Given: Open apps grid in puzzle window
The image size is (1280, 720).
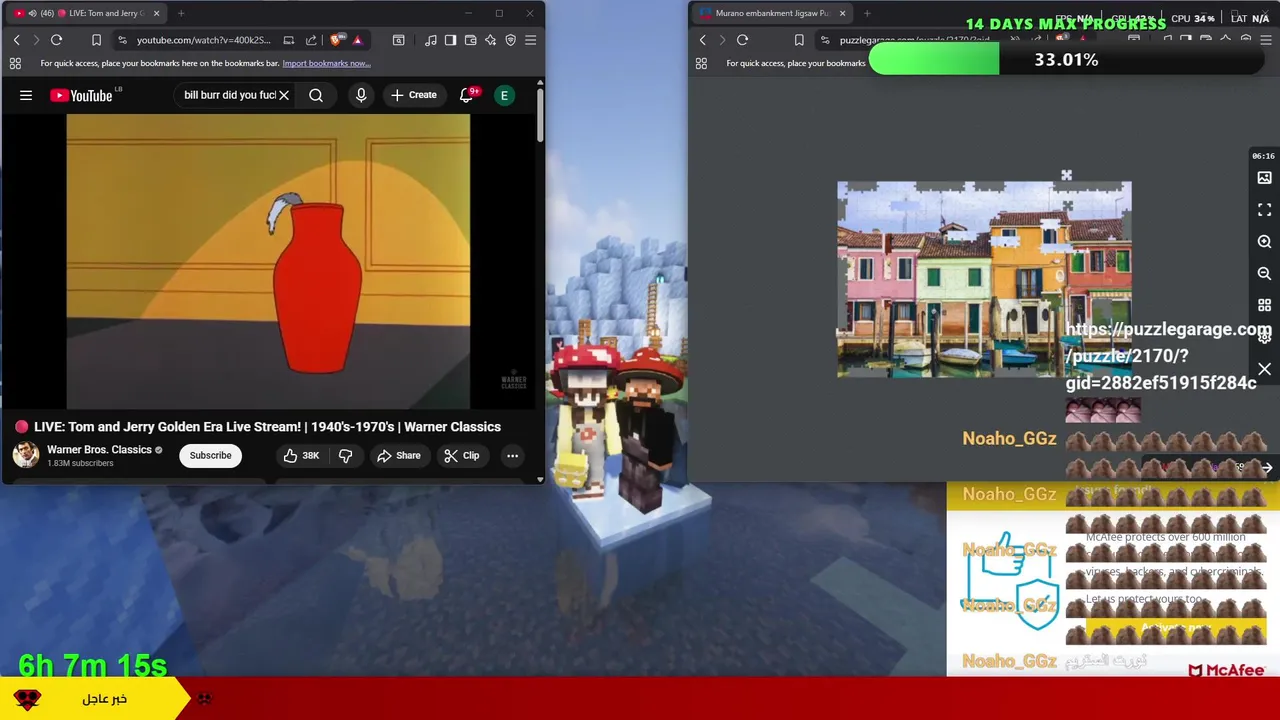Looking at the screenshot, I should (701, 63).
